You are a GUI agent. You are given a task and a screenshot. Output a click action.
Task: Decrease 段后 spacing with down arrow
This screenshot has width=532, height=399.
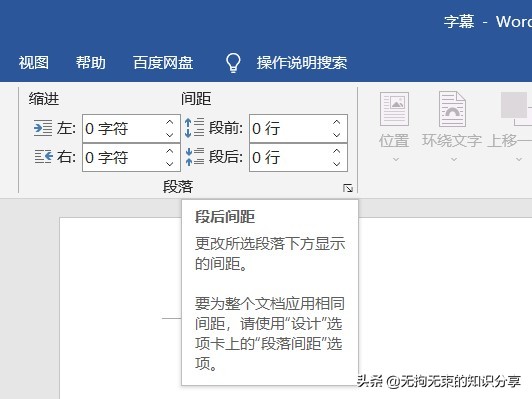[x=337, y=164]
